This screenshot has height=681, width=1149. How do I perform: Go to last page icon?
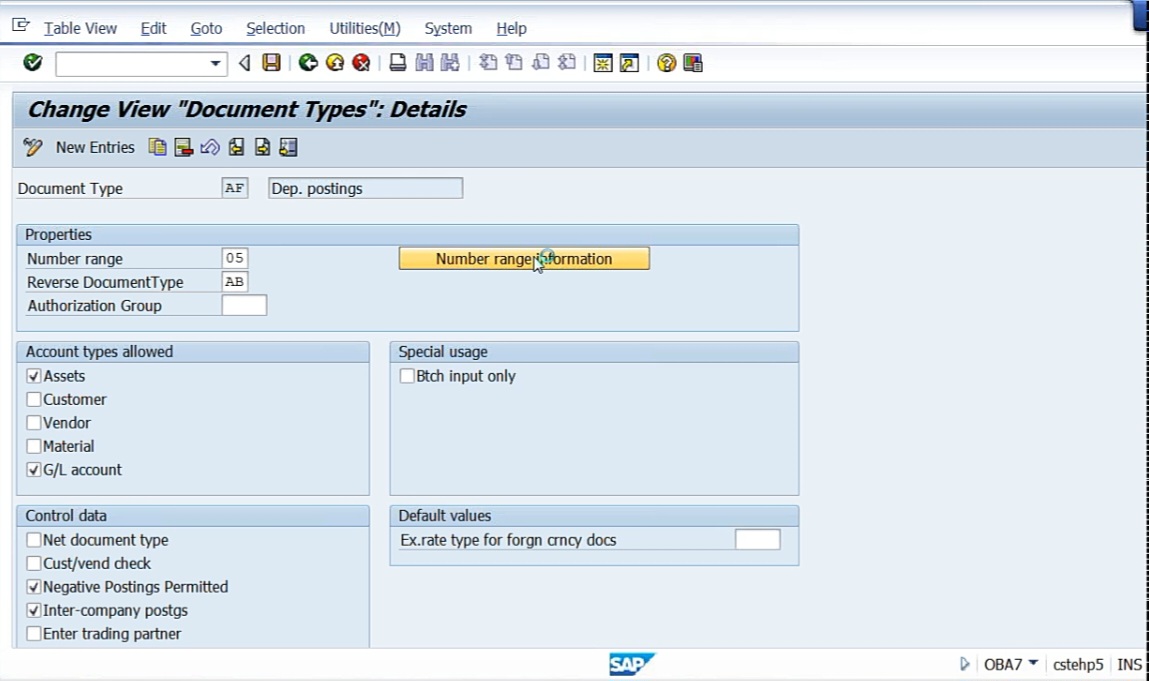pos(566,63)
